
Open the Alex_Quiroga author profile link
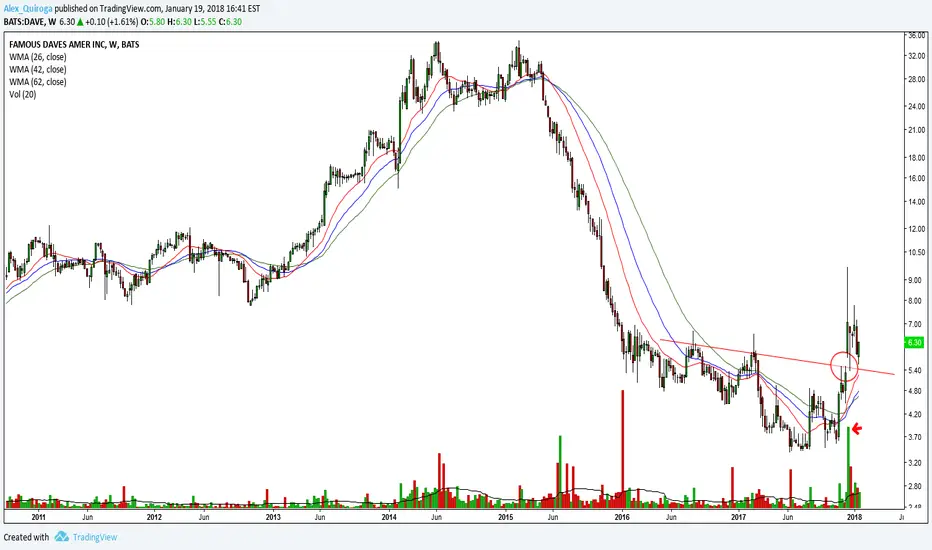click(27, 8)
